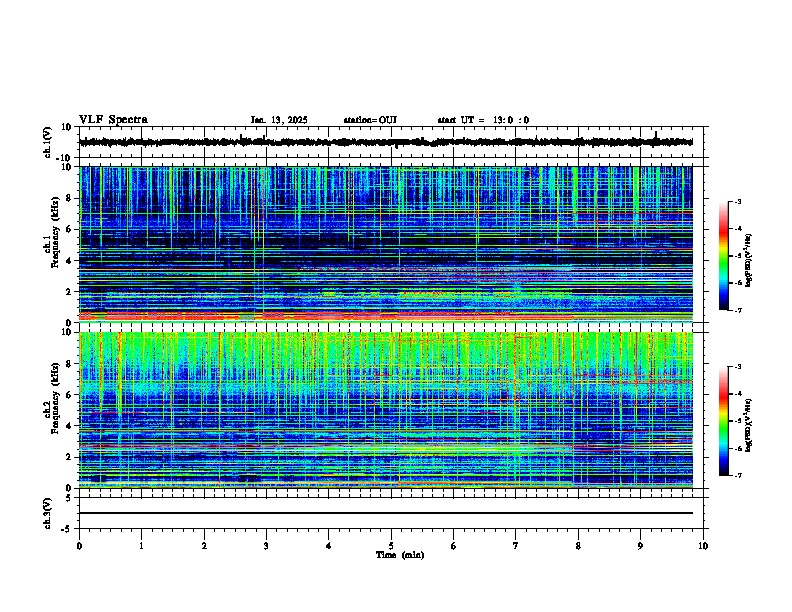This screenshot has width=792, height=612.
Task: Select the date text "Jan. 13, 2025"
Action: pyautogui.click(x=279, y=120)
